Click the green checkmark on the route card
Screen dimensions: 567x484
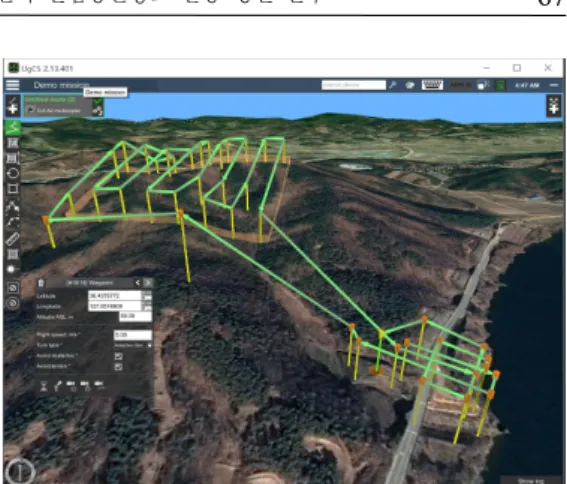point(98,101)
